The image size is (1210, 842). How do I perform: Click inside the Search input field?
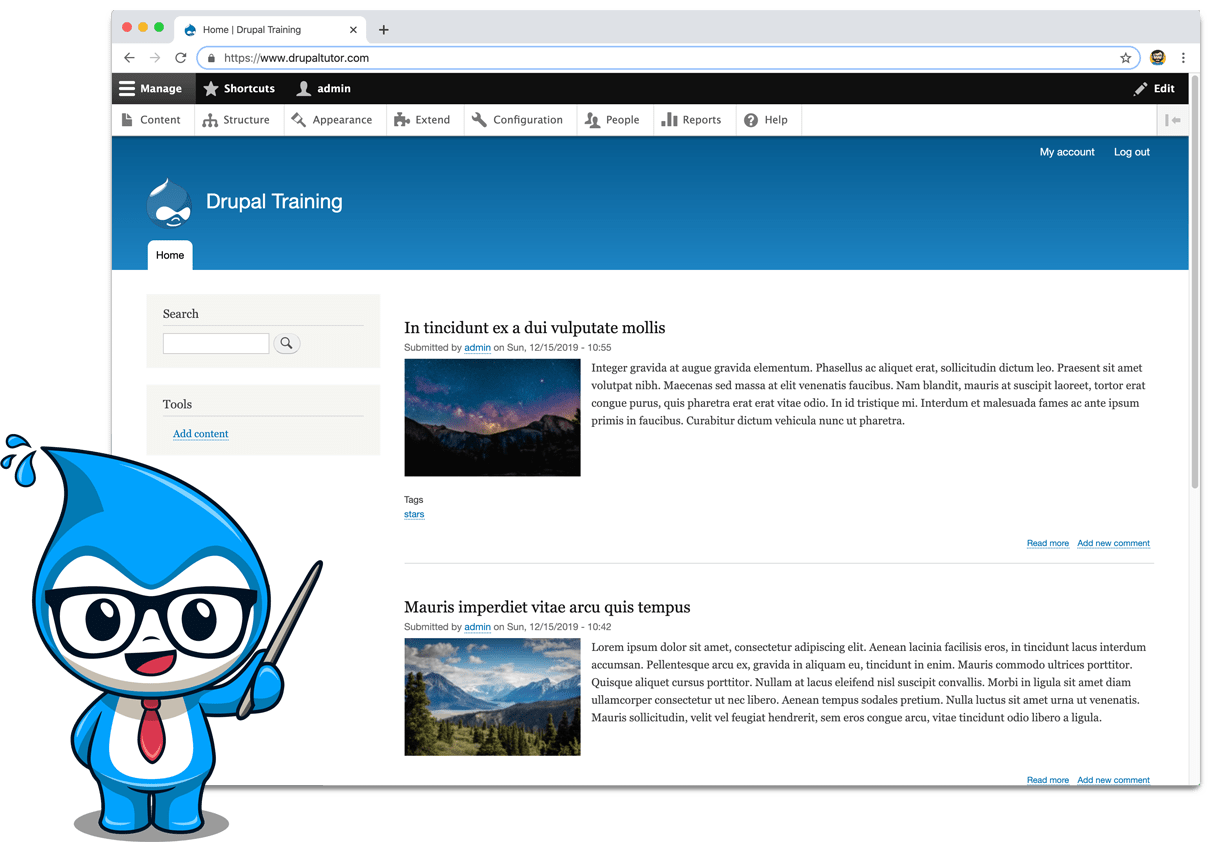tap(215, 343)
